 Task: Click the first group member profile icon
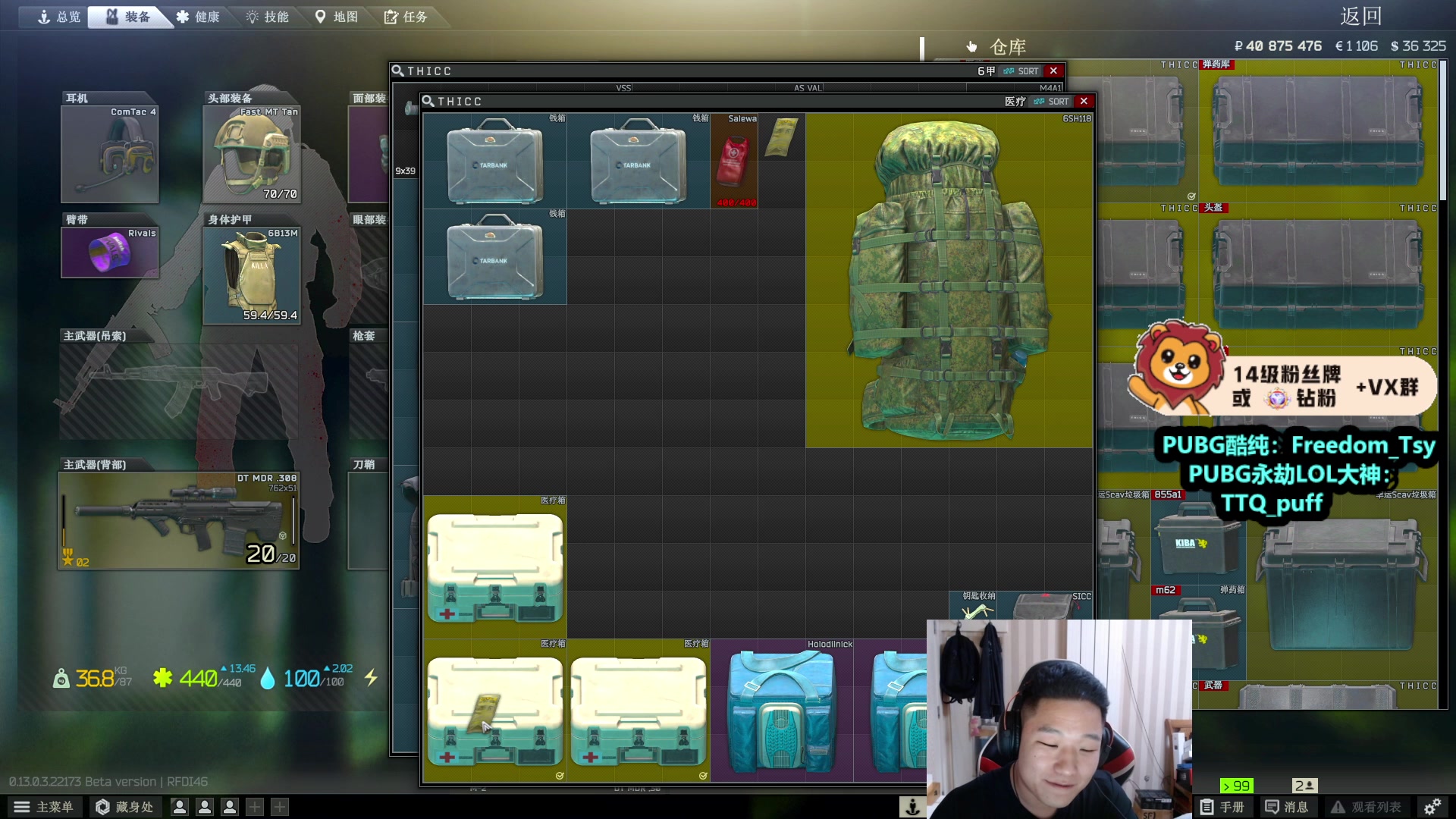tap(180, 807)
